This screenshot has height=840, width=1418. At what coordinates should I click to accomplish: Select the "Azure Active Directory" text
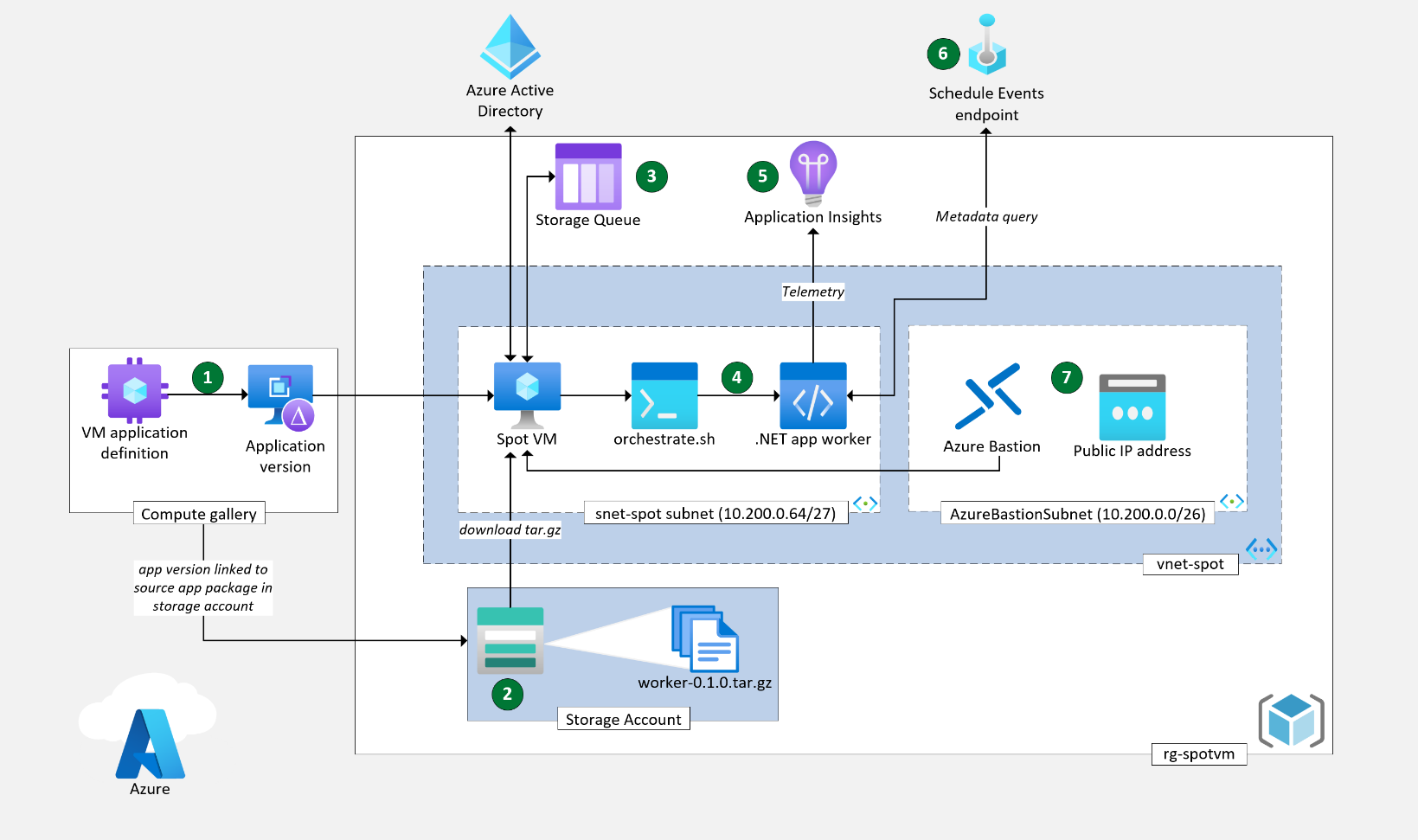[510, 100]
